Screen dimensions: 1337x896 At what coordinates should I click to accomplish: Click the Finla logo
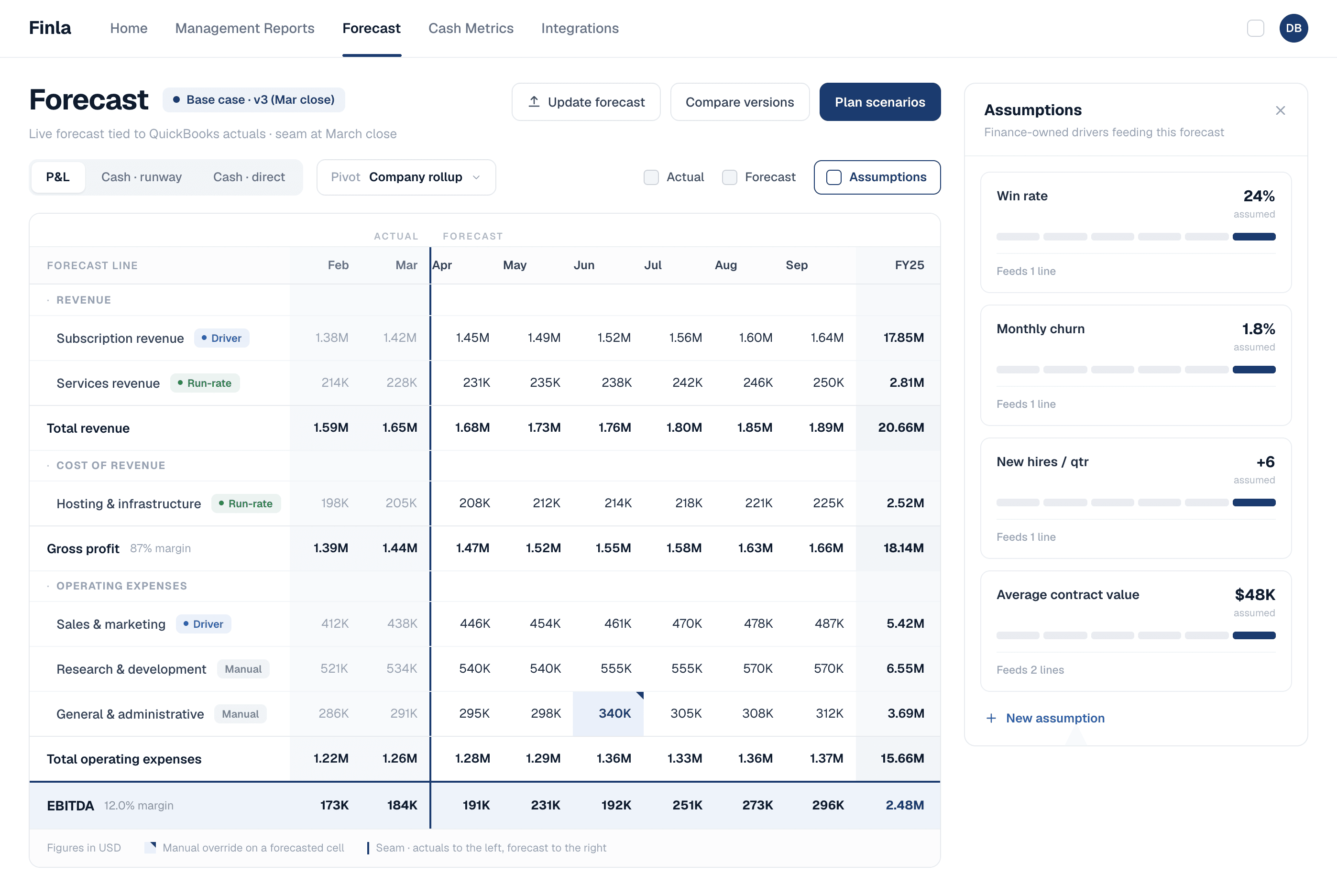50,28
